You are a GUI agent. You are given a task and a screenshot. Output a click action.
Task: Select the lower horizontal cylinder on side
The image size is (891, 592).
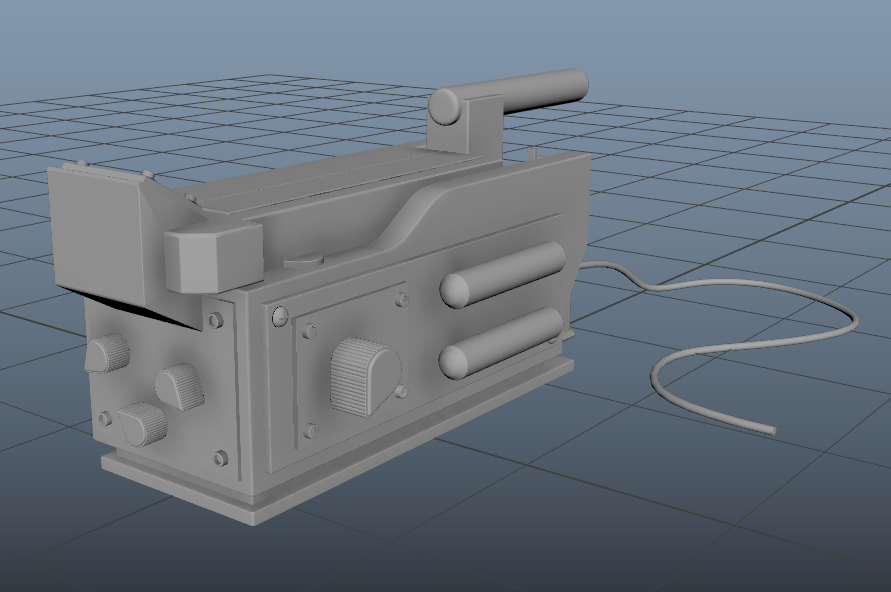coord(501,342)
